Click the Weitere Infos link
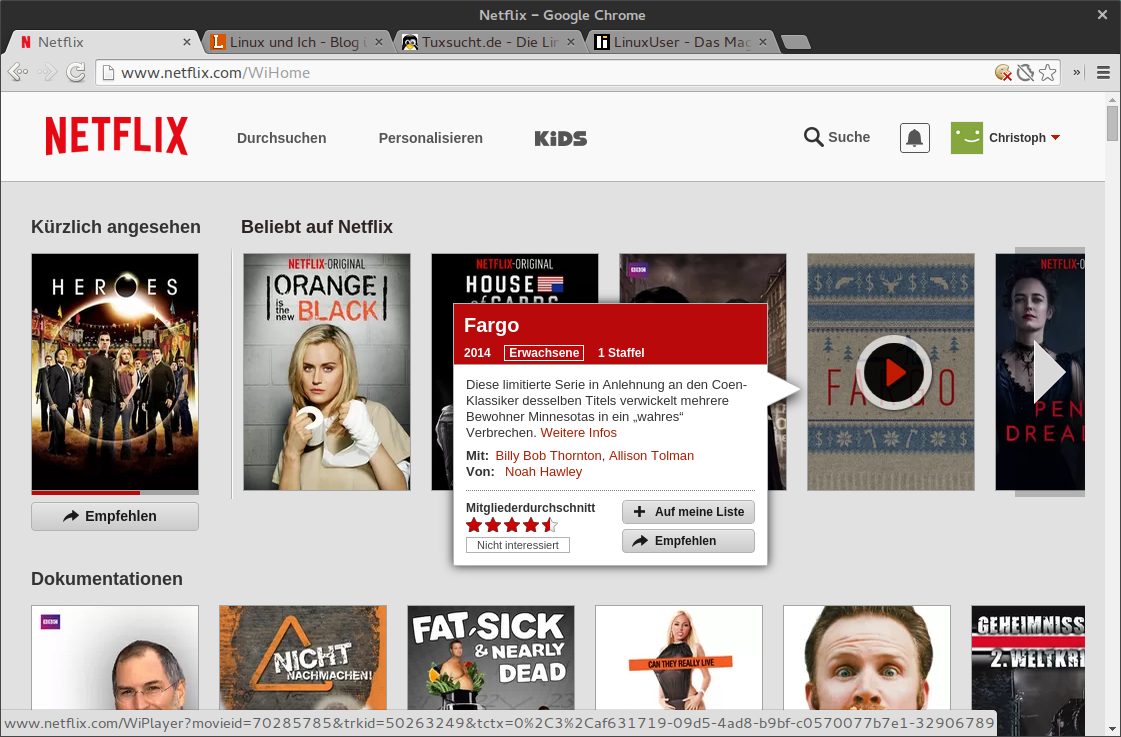The width and height of the screenshot is (1121, 737). pyautogui.click(x=578, y=433)
